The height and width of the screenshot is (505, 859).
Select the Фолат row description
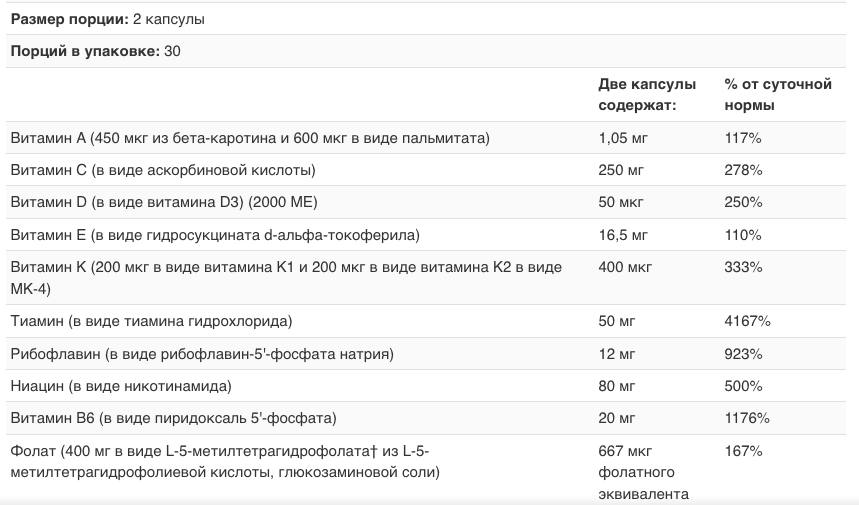[225, 461]
